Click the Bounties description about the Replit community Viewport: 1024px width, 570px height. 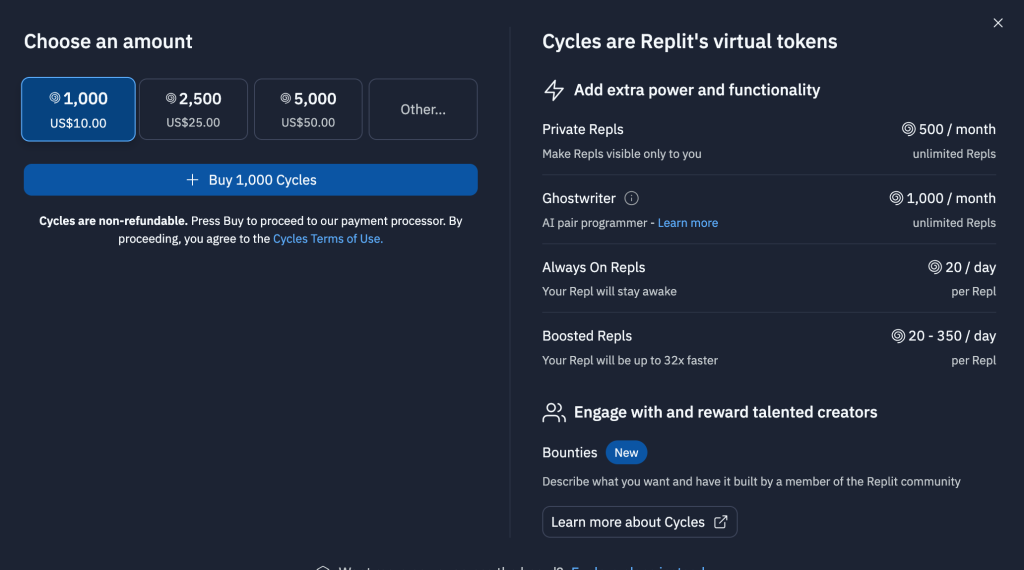(751, 482)
